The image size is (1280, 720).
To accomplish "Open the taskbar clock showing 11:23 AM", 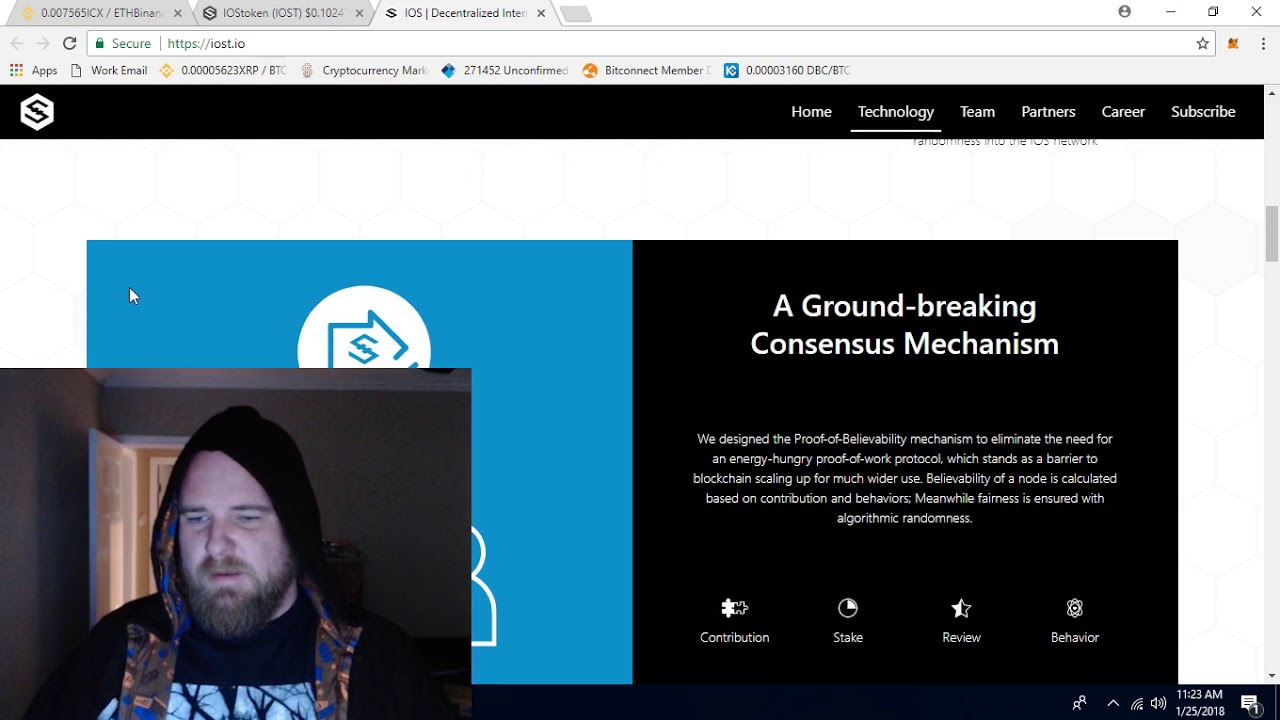I will (x=1200, y=703).
